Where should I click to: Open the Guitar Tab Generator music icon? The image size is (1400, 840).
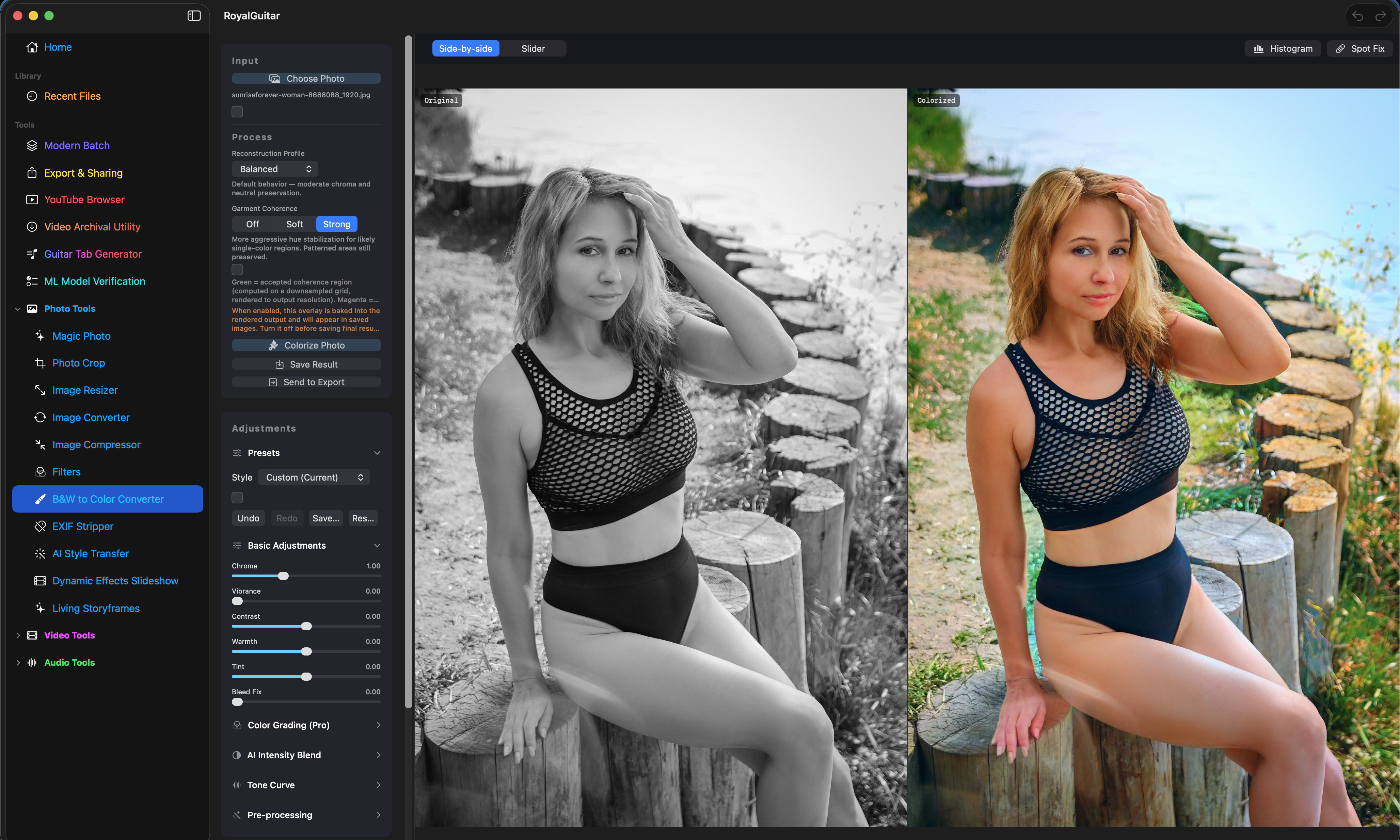pyautogui.click(x=32, y=254)
